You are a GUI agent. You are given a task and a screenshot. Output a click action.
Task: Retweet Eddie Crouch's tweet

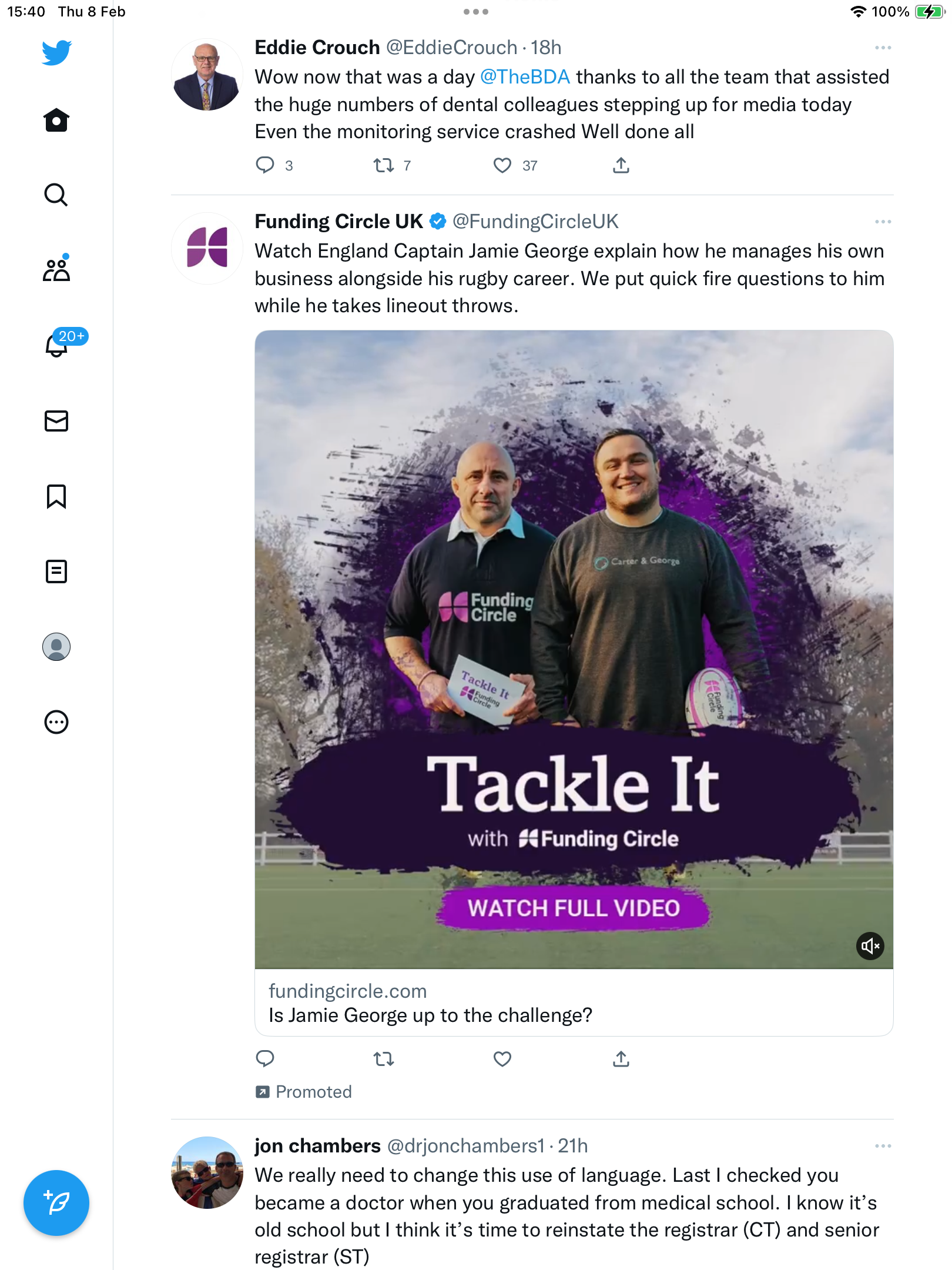coord(384,166)
